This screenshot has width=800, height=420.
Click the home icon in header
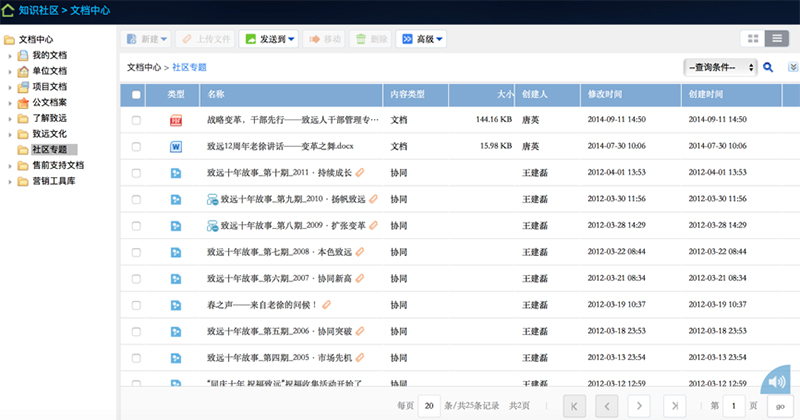pos(10,10)
